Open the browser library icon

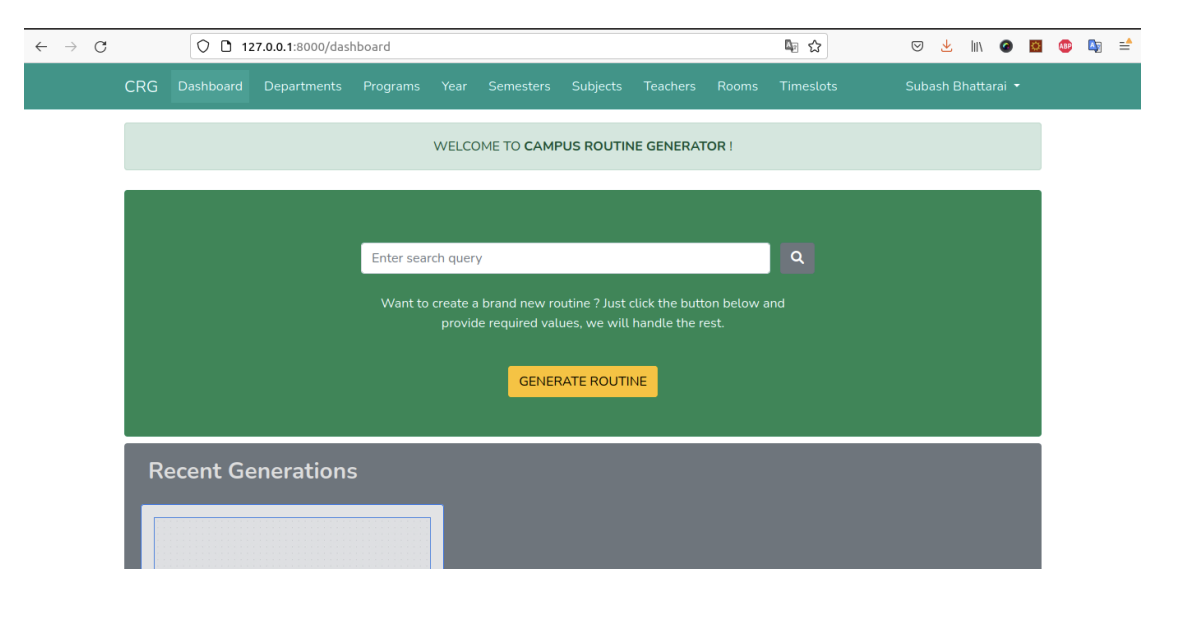[x=976, y=46]
